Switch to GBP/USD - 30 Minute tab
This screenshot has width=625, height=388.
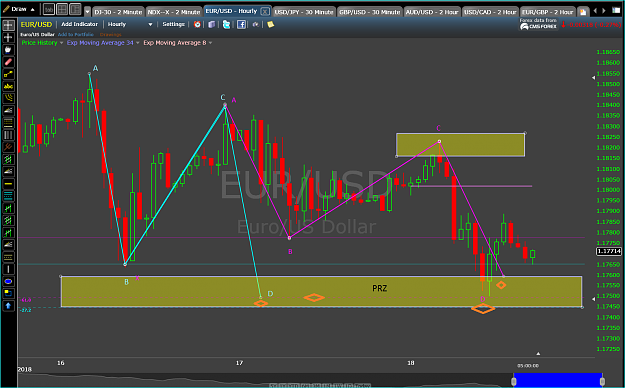369,12
